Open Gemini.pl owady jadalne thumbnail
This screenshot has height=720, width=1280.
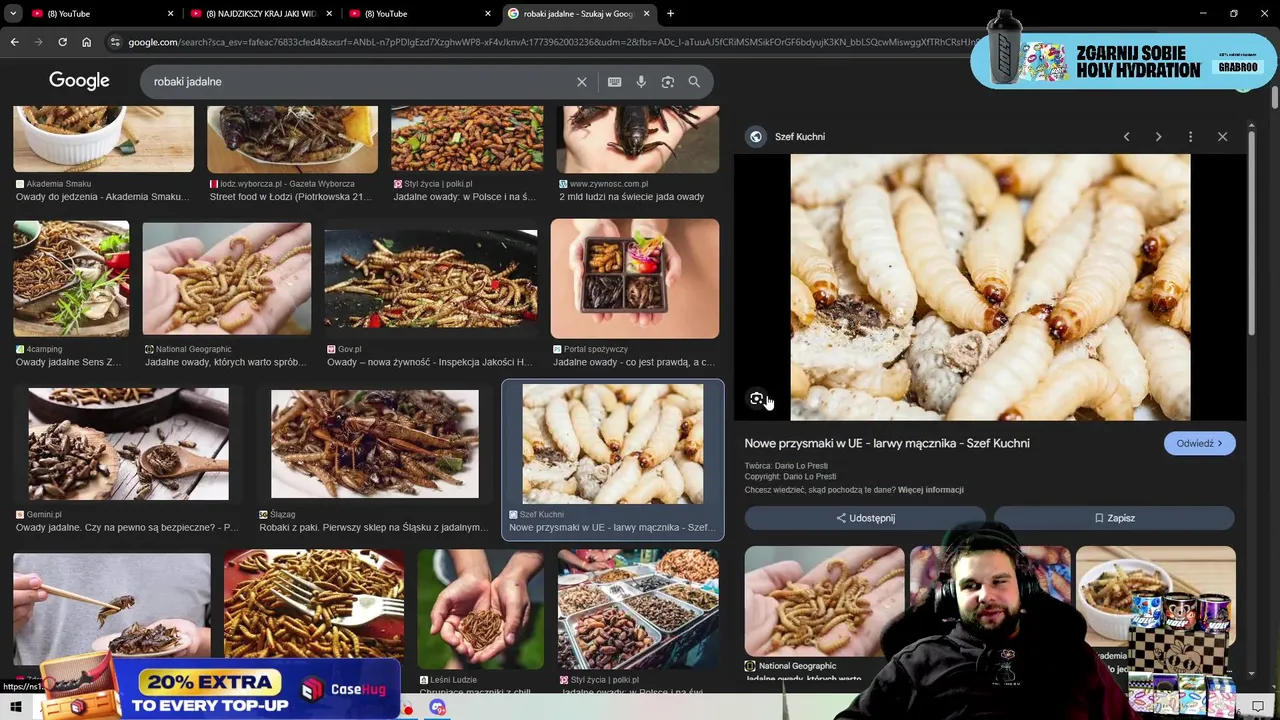pos(128,444)
